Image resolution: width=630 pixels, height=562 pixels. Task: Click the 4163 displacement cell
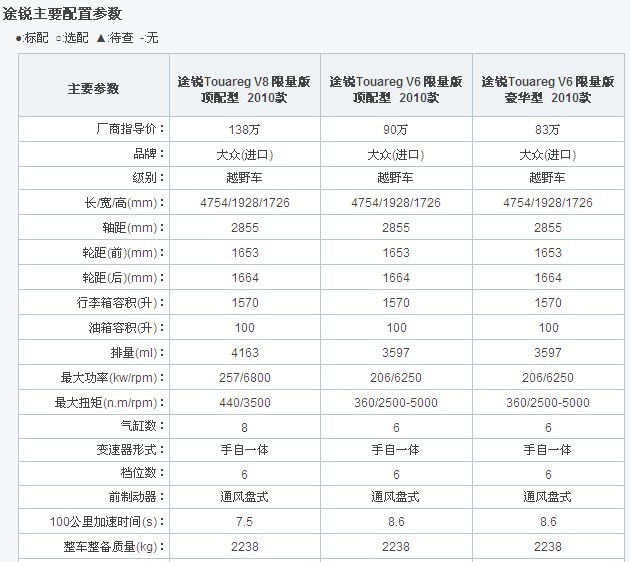[x=245, y=353]
